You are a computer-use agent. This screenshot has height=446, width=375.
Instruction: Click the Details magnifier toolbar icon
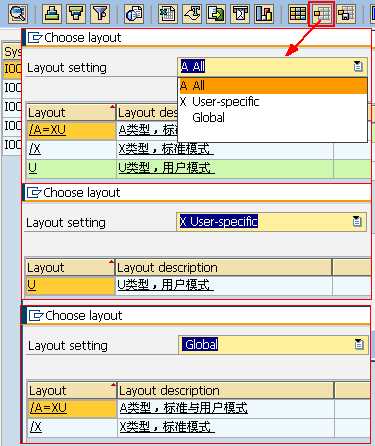pos(18,13)
